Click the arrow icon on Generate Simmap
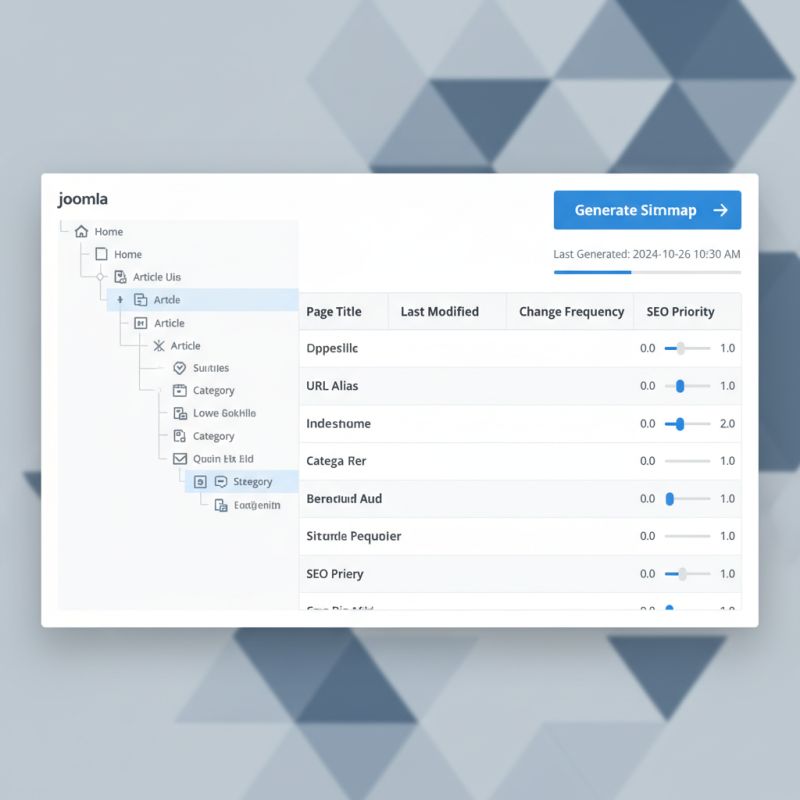The width and height of the screenshot is (800, 800). tap(720, 210)
